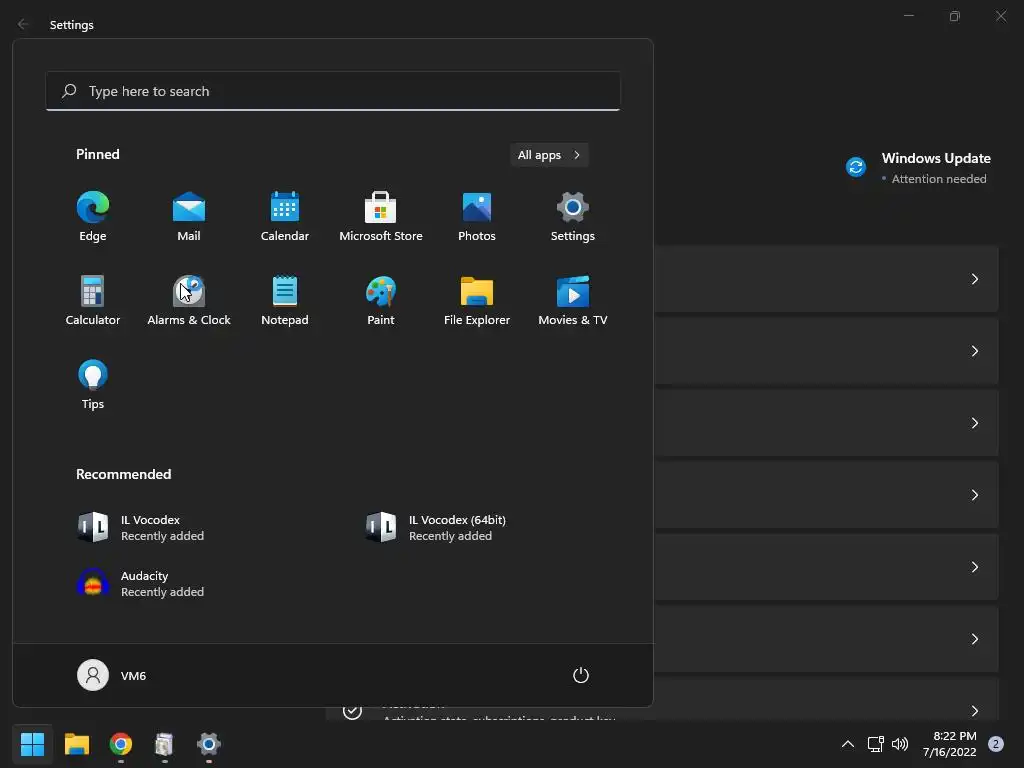Expand the fifth Settings row chevron
The width and height of the screenshot is (1024, 768).
974,567
